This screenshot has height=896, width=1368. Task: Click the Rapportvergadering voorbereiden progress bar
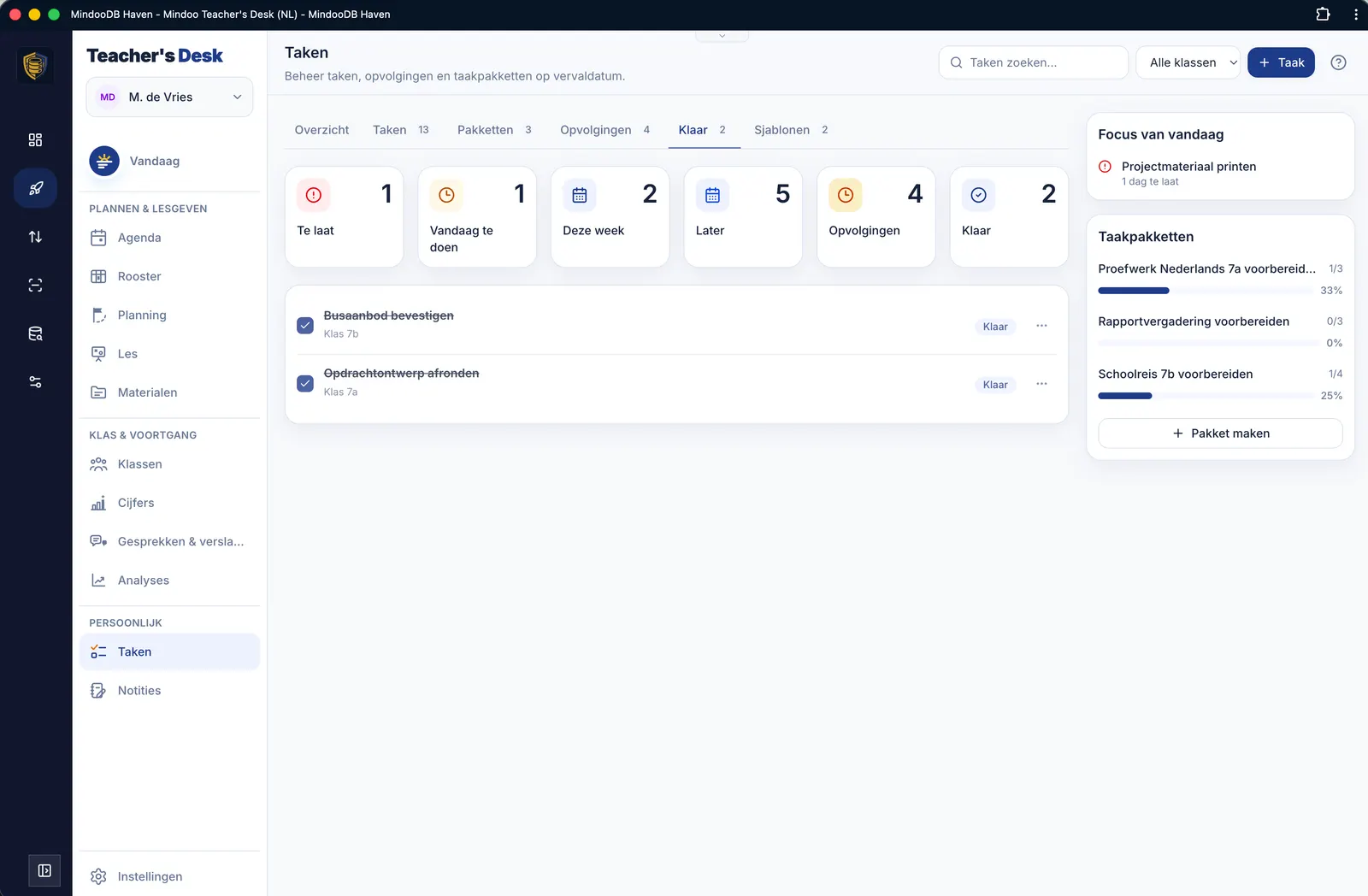1208,343
